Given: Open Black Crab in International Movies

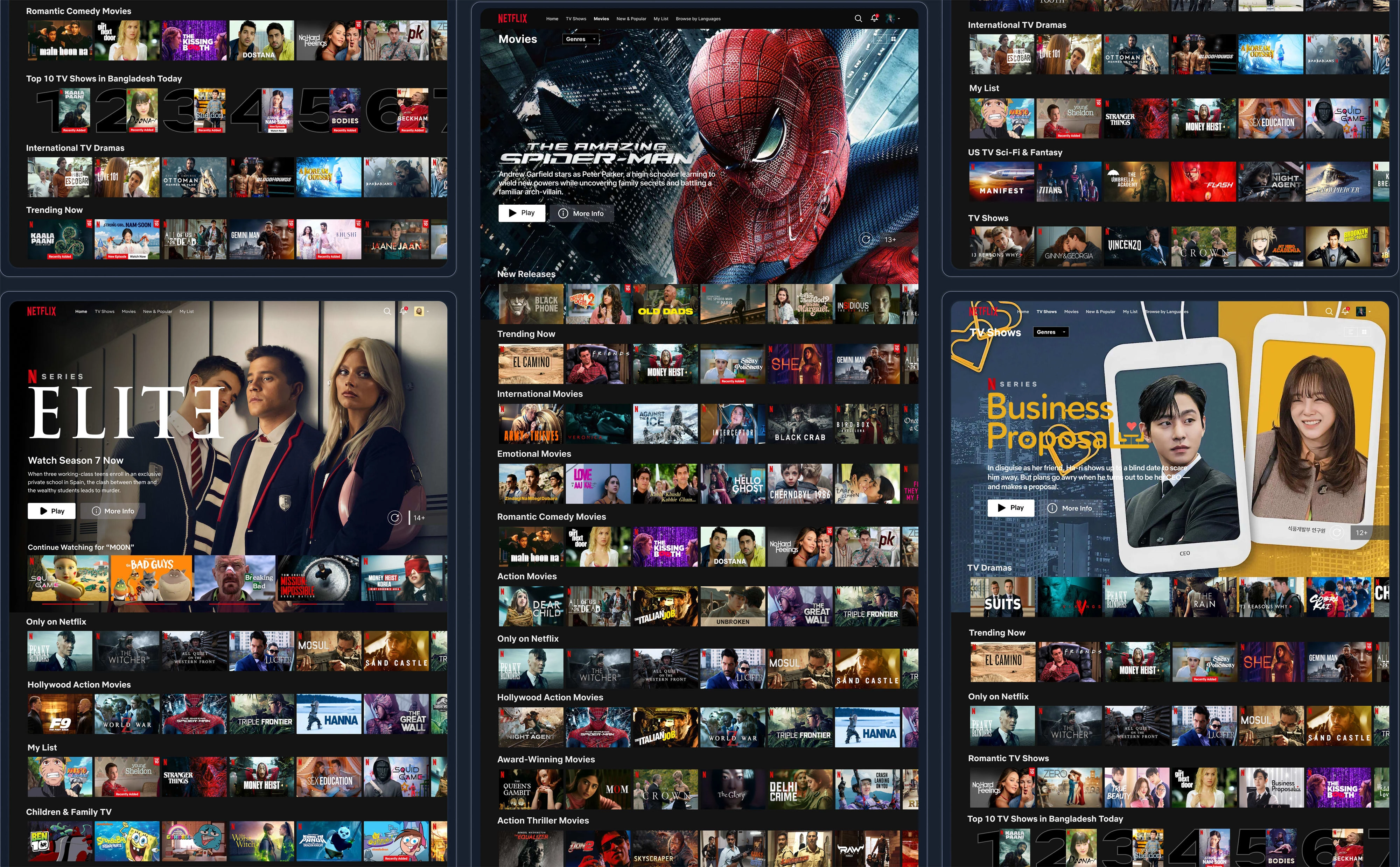Looking at the screenshot, I should (x=800, y=424).
